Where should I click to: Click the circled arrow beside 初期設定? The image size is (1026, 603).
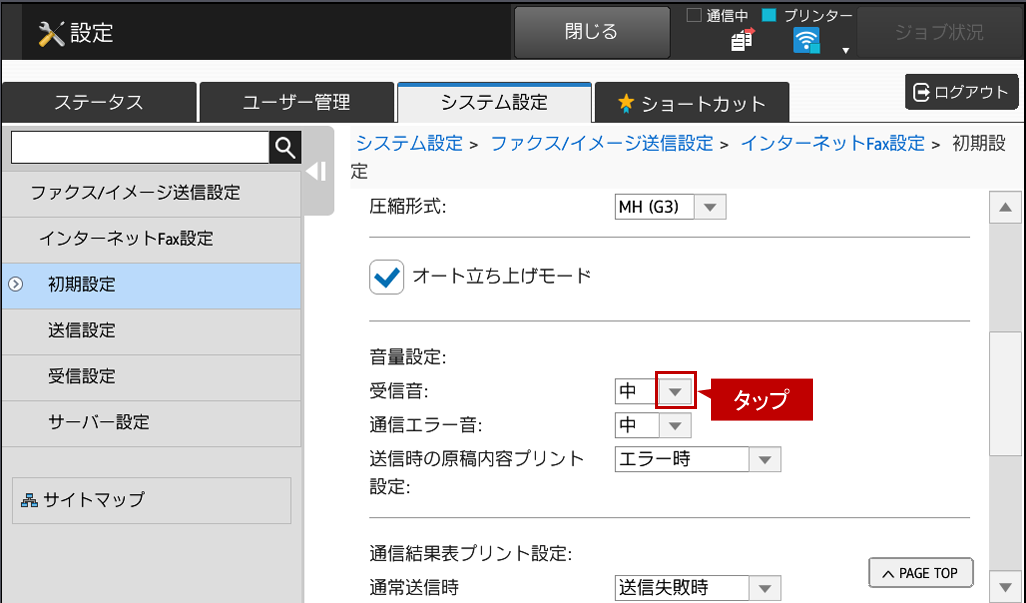coord(16,284)
